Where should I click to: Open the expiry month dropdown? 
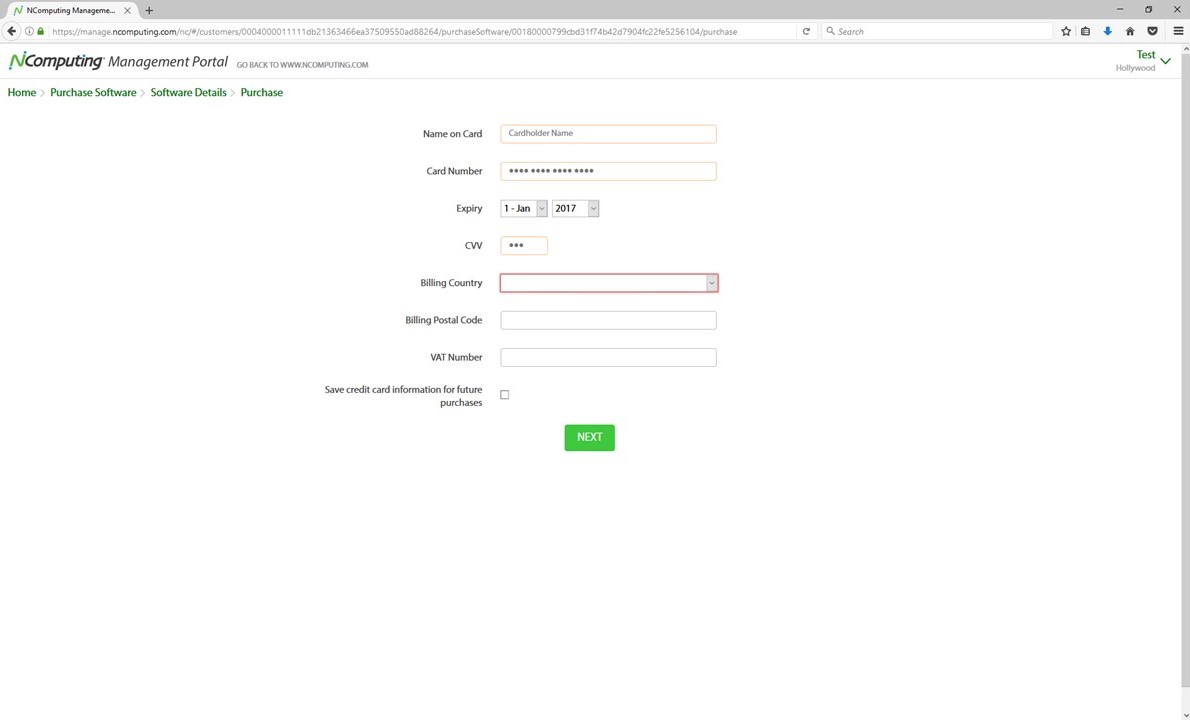(x=524, y=209)
